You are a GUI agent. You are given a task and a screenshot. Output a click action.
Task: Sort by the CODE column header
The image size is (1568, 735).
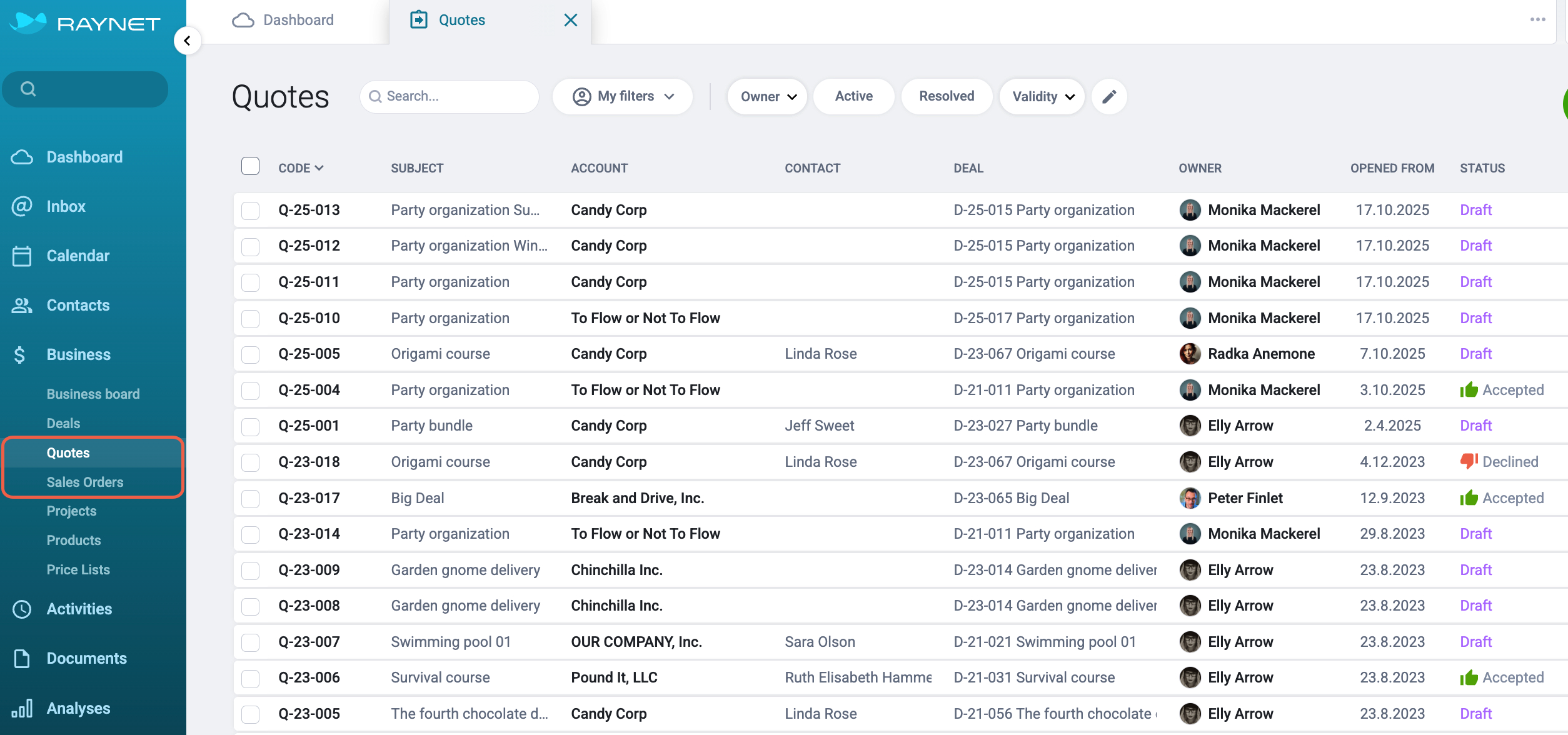301,167
